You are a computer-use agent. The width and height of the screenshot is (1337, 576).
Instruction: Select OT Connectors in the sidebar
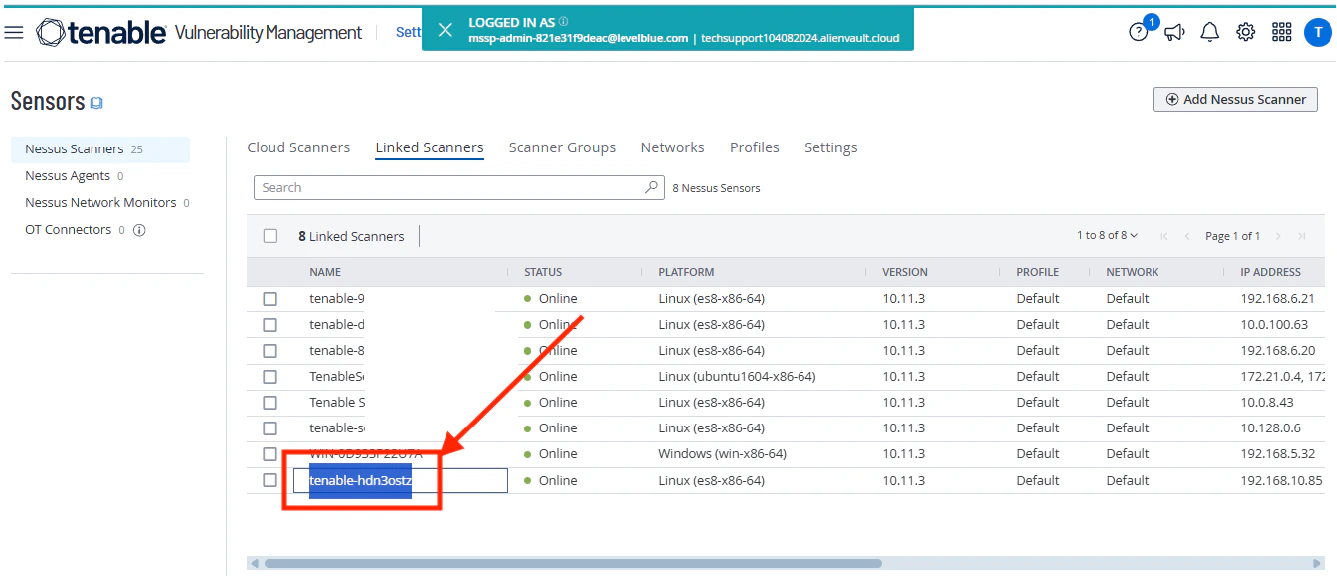point(68,230)
